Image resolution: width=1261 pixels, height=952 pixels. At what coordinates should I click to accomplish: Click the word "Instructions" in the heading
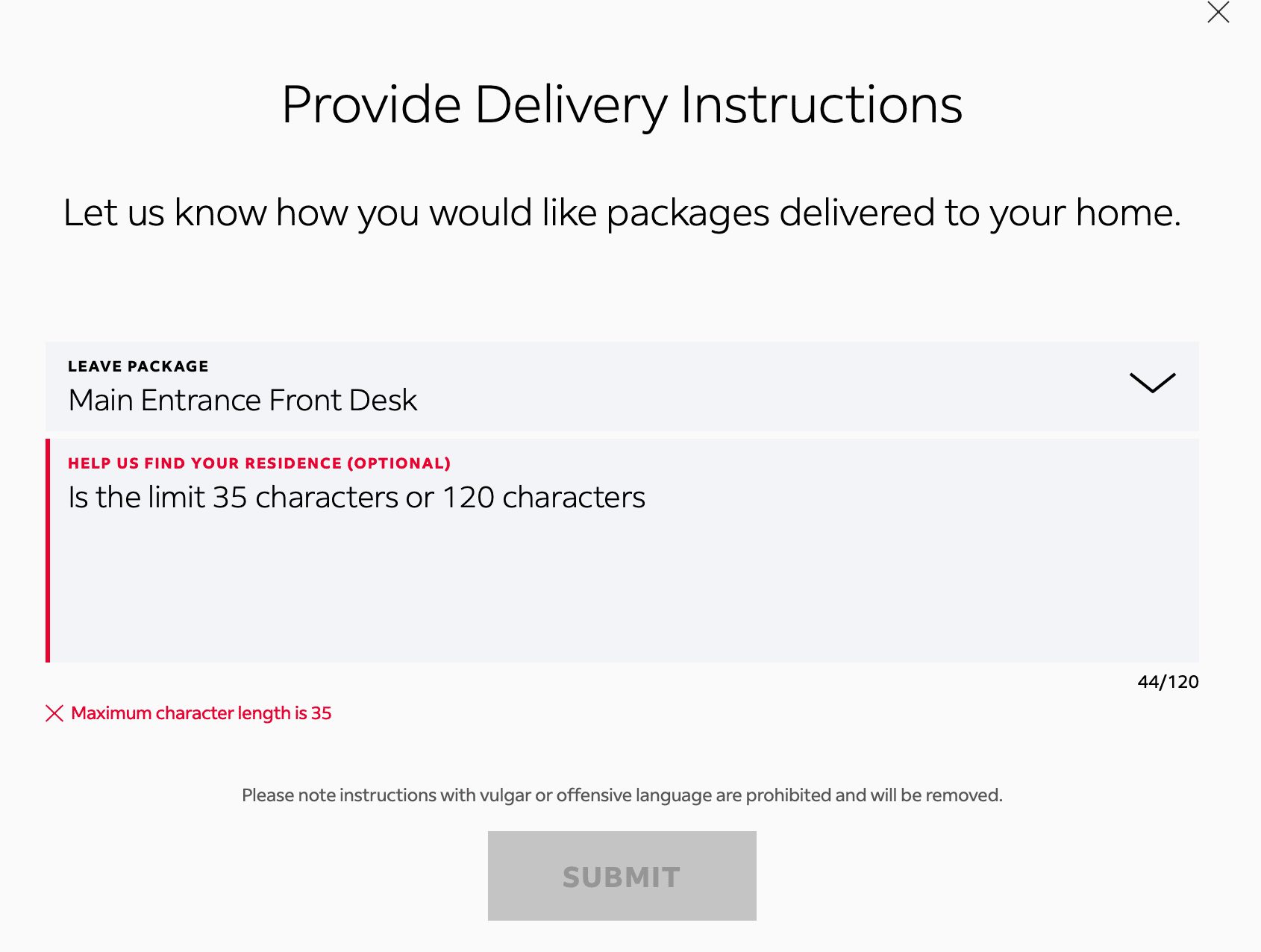(821, 104)
